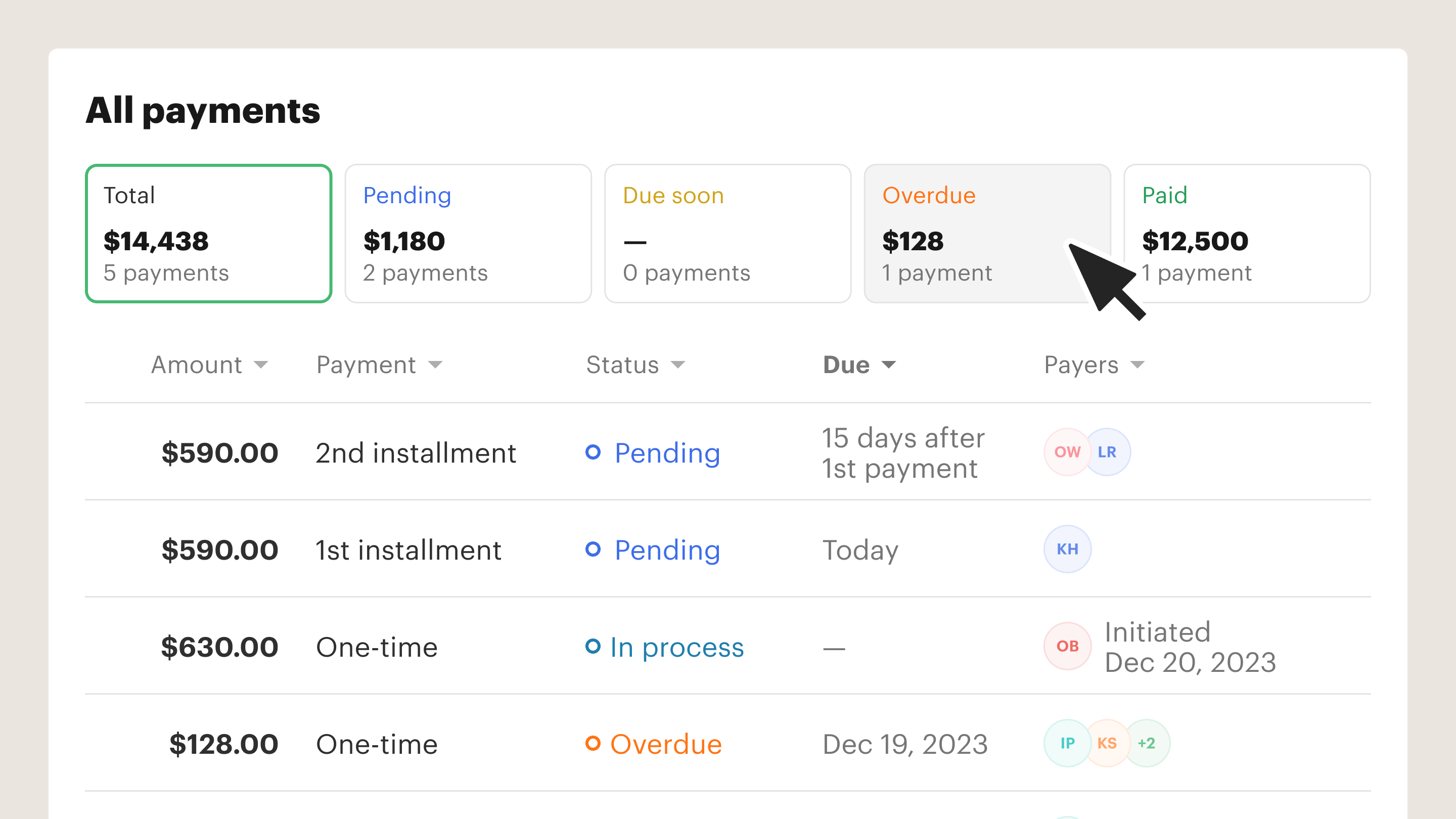Click the LR payer avatar

pyautogui.click(x=1108, y=452)
